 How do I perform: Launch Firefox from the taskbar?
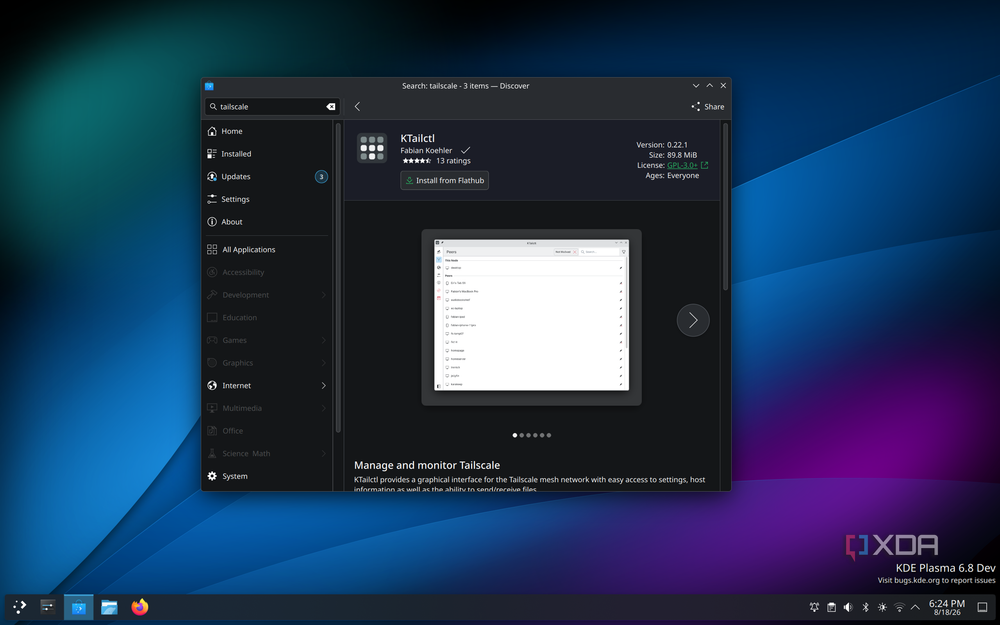140,607
